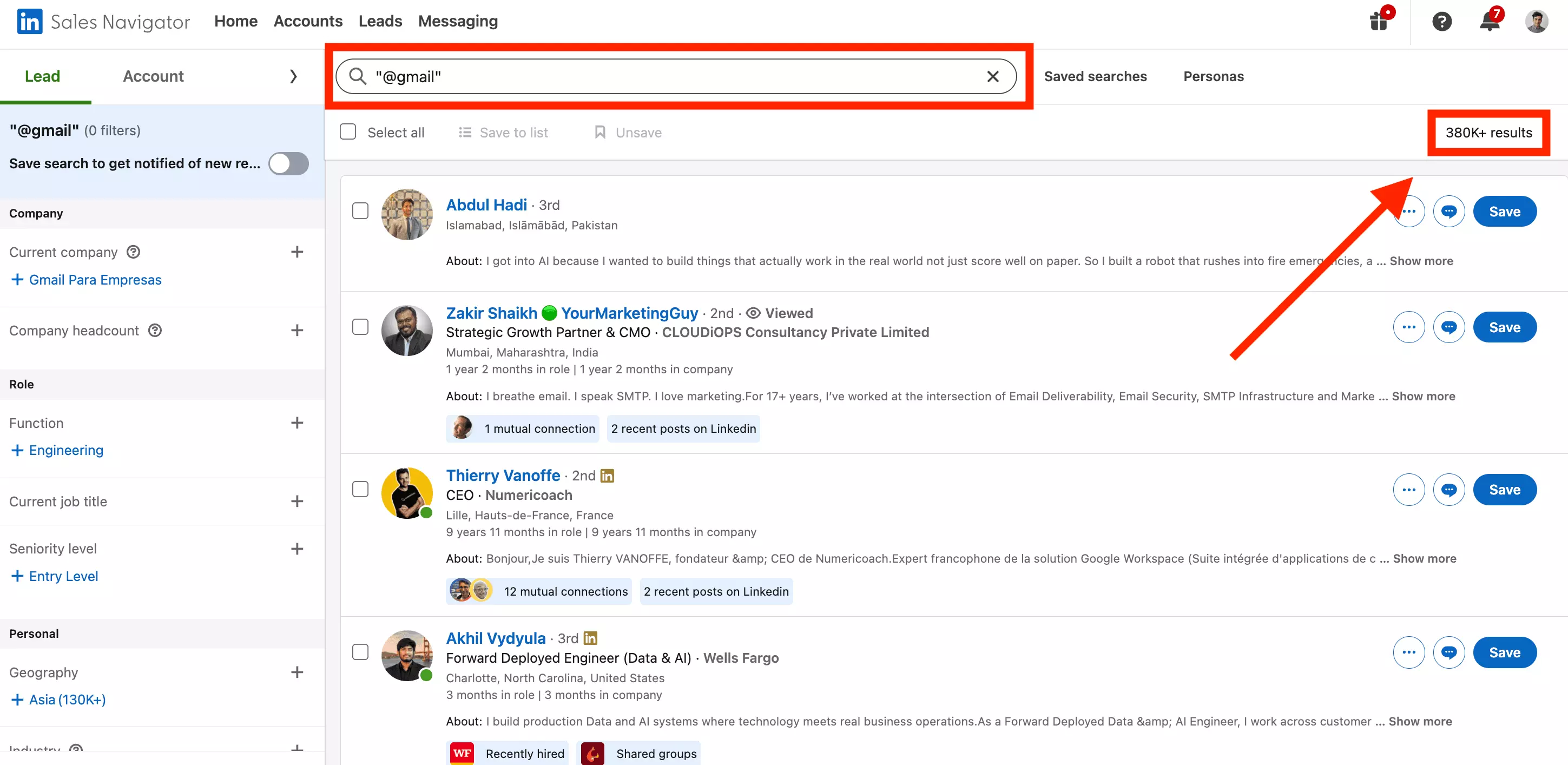
Task: Select Zakir Shaikh's result checkbox
Action: click(x=360, y=327)
